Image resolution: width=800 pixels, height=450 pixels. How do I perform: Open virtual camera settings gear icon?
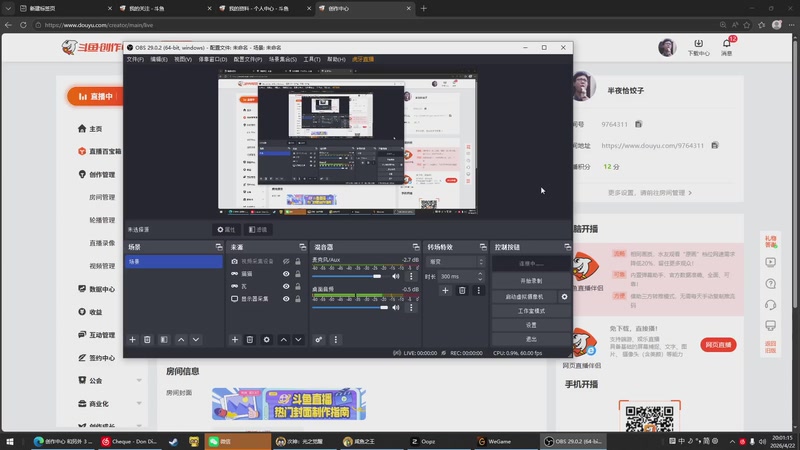(564, 296)
